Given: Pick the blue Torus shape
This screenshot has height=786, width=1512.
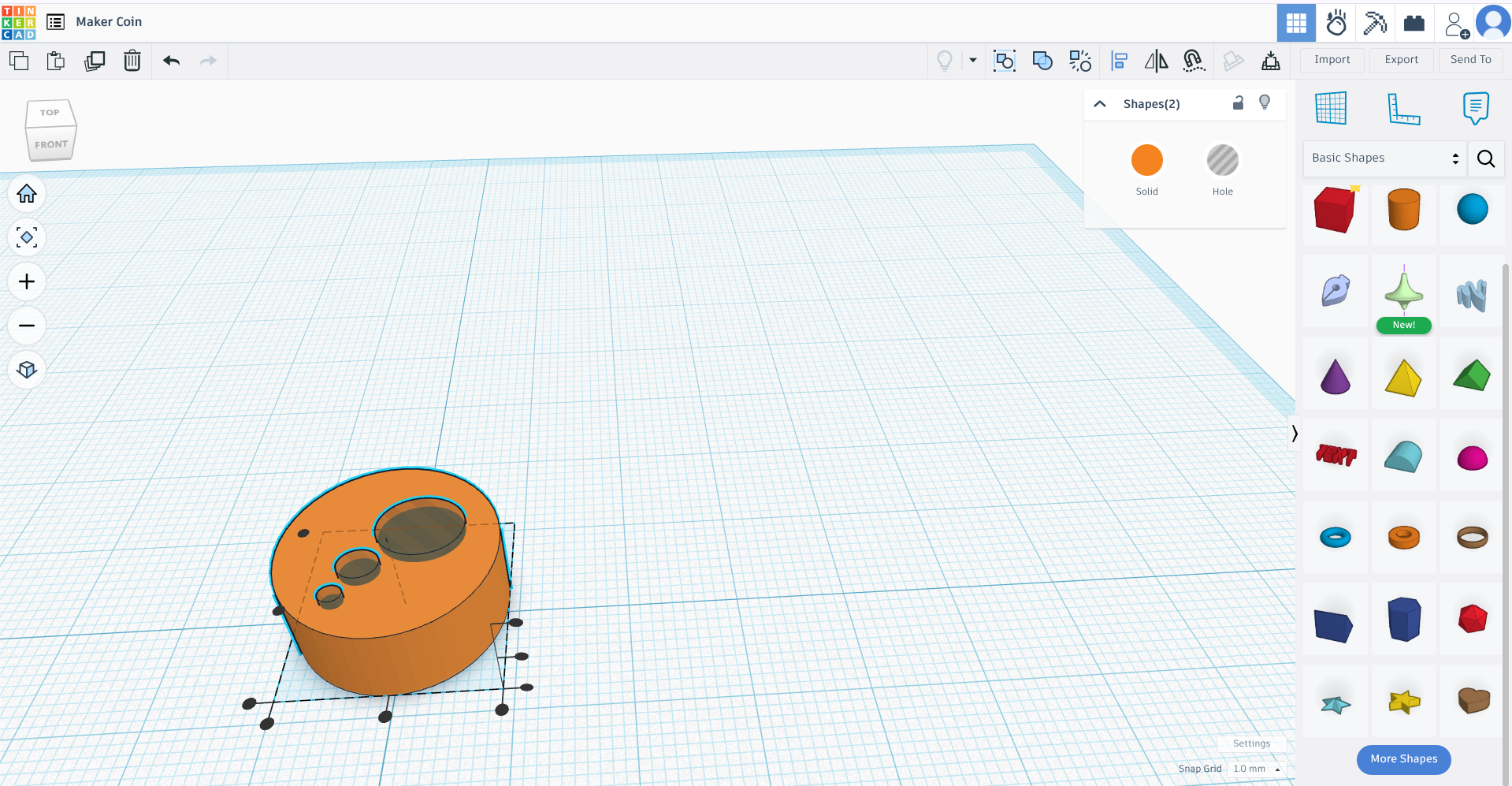Looking at the screenshot, I should pos(1336,538).
